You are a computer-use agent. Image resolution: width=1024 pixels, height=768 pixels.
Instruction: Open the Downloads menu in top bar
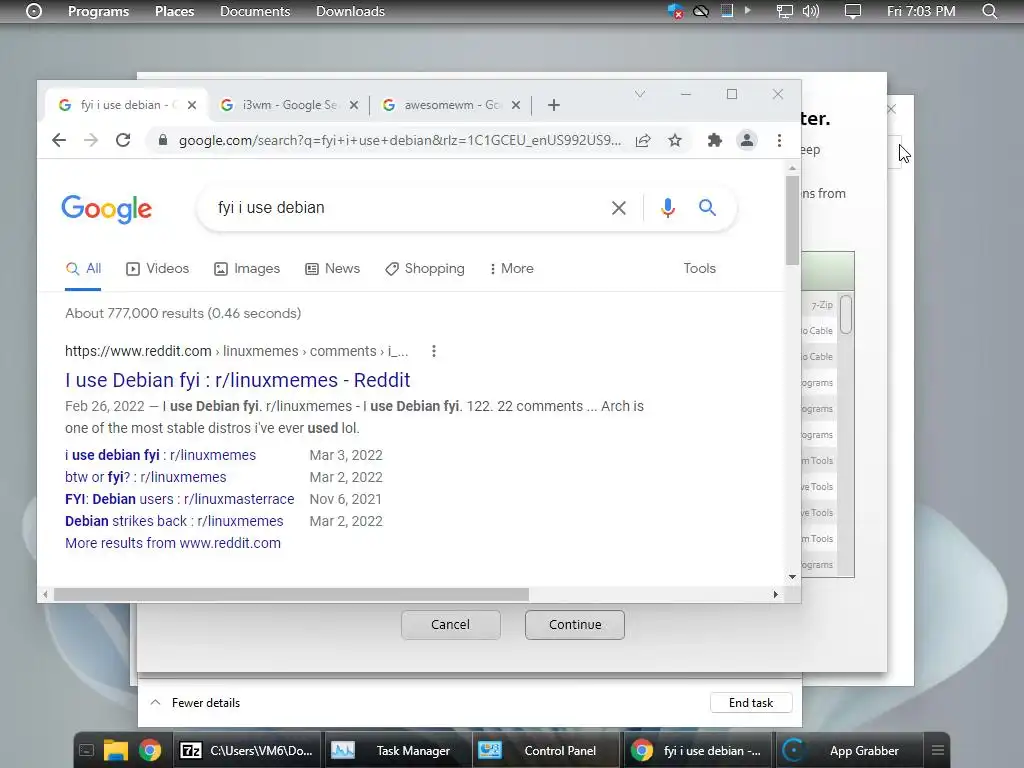coord(350,11)
